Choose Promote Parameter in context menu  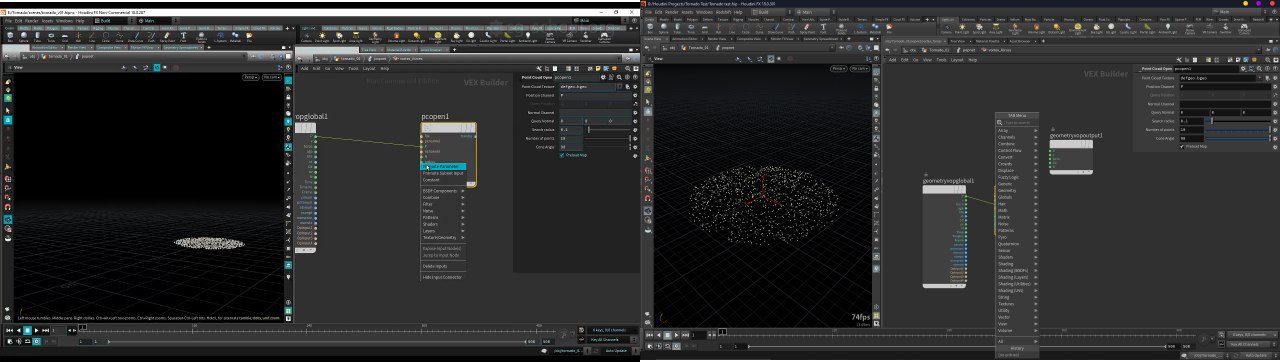pos(443,167)
